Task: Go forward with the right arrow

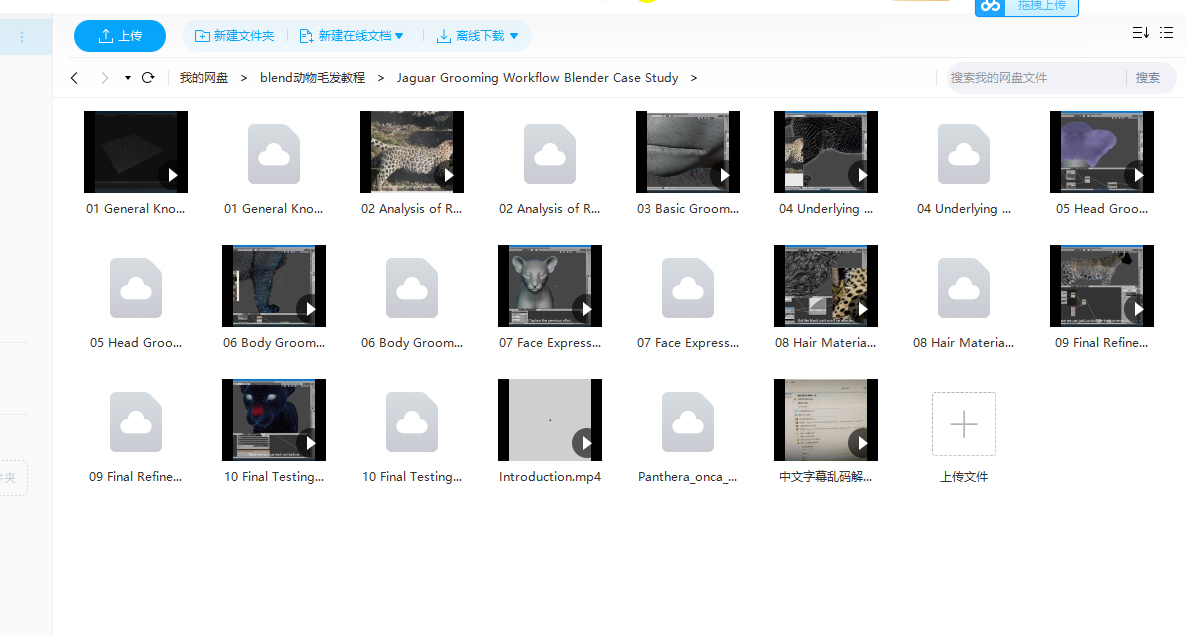Action: (104, 78)
